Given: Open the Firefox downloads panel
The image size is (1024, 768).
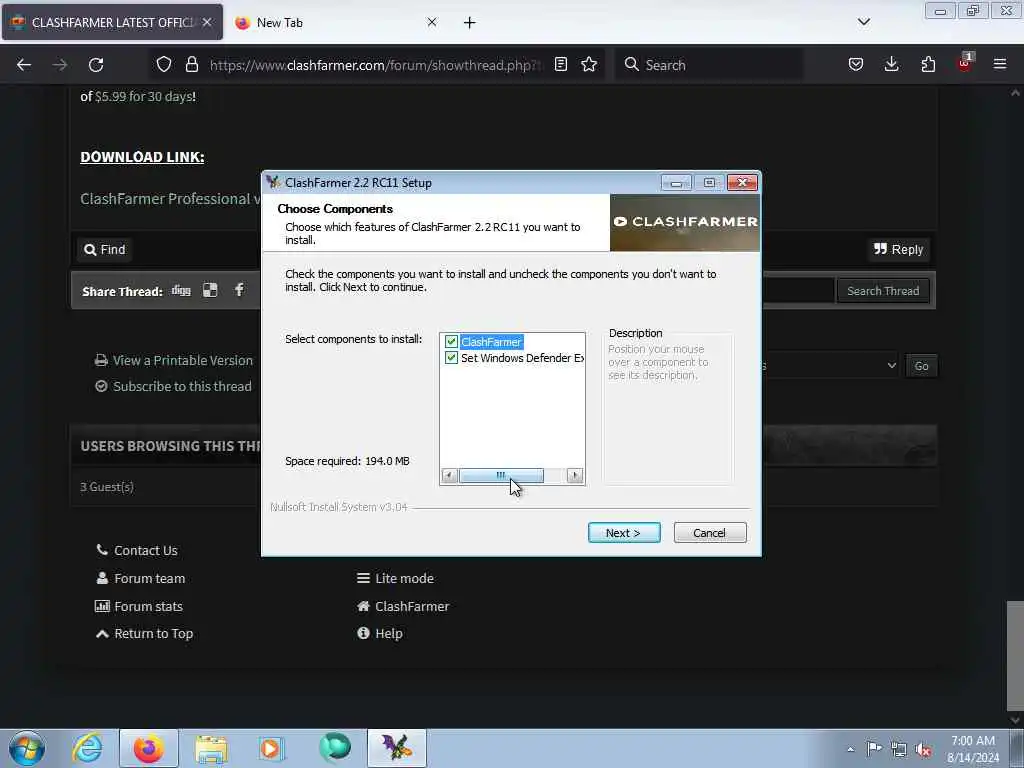Looking at the screenshot, I should click(891, 65).
